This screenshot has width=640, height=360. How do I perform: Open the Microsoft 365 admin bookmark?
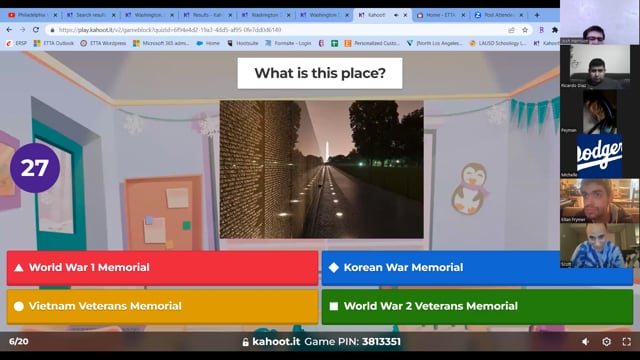click(161, 43)
